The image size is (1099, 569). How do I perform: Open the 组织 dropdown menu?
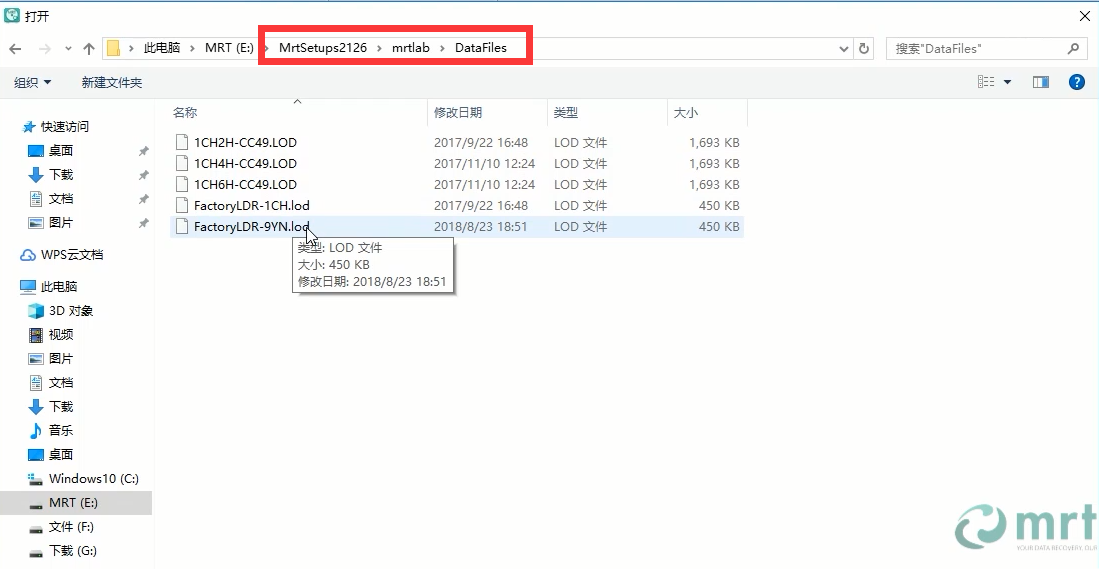(x=33, y=82)
